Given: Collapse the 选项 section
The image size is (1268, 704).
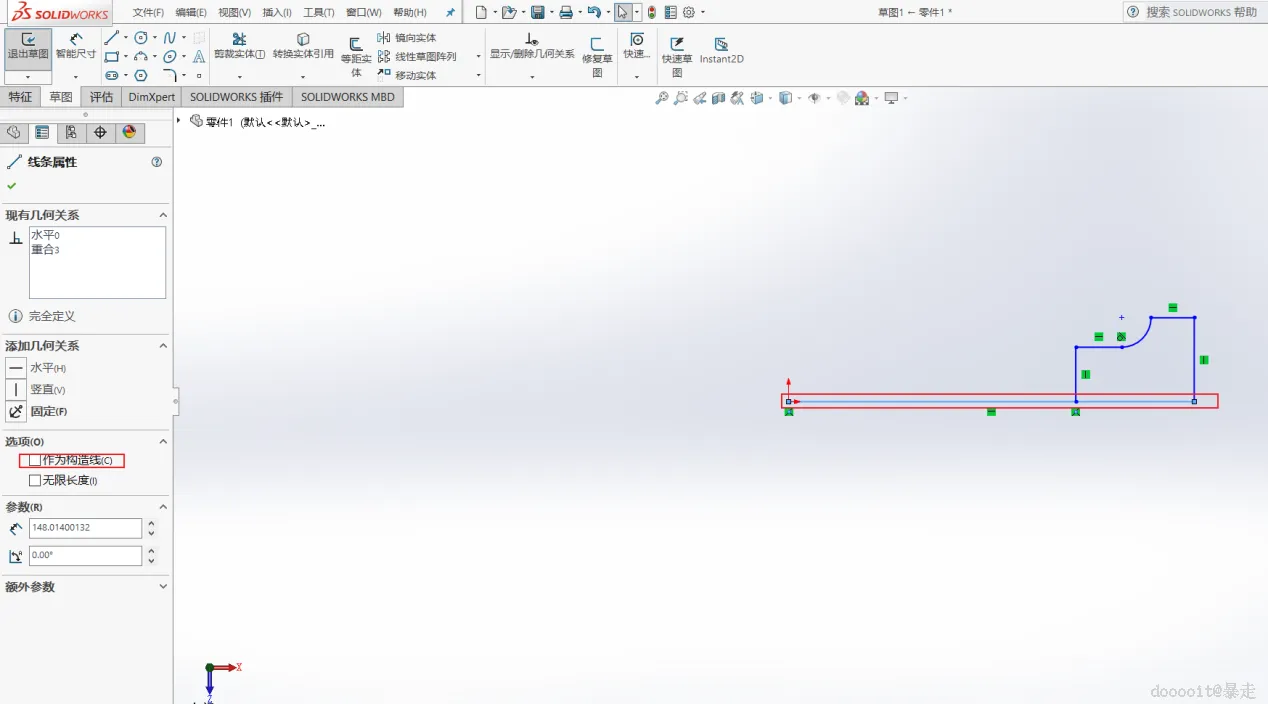Looking at the screenshot, I should tap(163, 442).
